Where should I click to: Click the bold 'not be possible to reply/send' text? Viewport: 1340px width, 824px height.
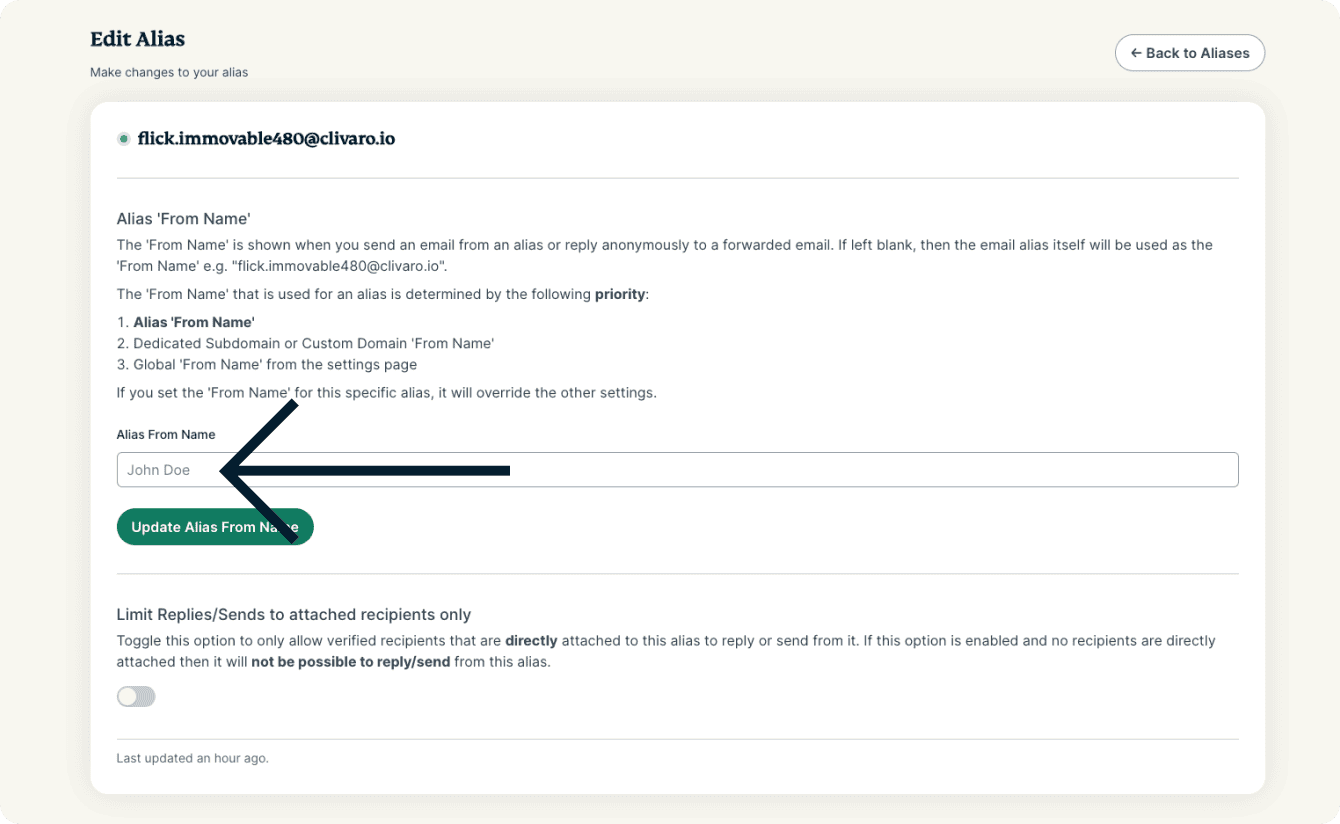click(x=350, y=661)
